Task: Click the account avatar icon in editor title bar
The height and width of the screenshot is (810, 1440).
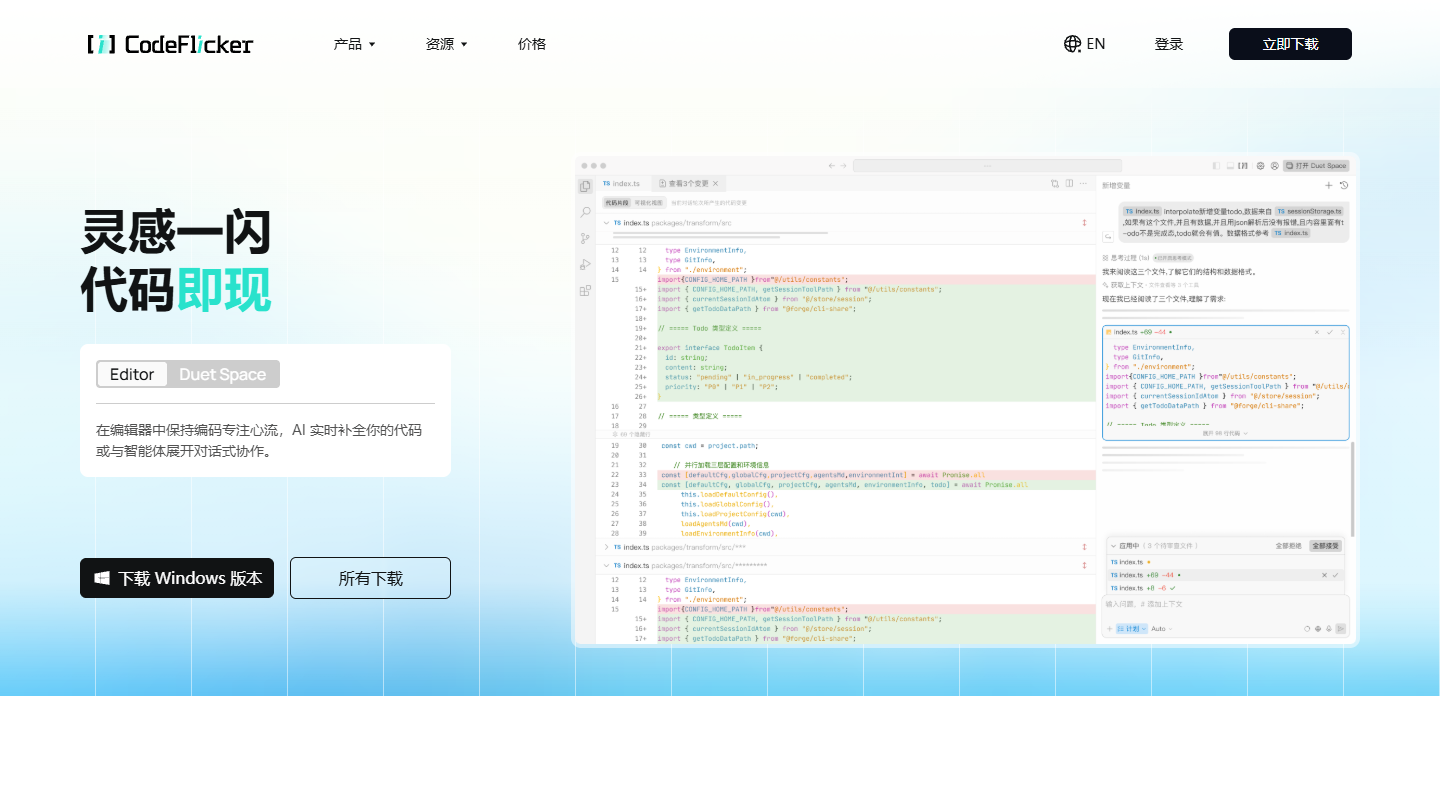Action: point(1274,165)
